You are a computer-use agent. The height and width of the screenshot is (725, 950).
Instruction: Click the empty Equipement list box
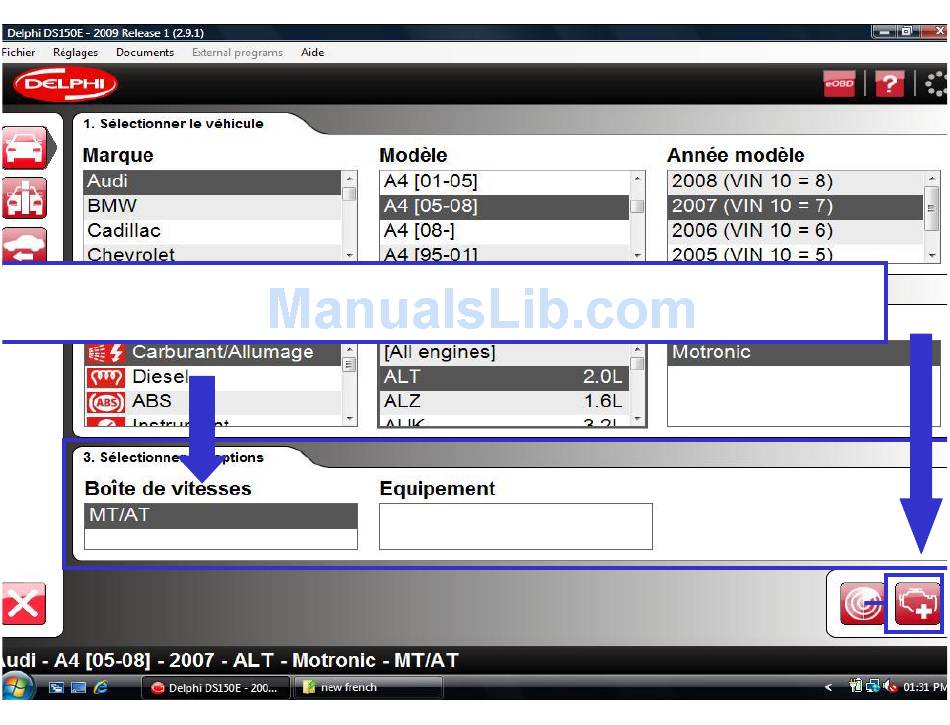tap(516, 526)
